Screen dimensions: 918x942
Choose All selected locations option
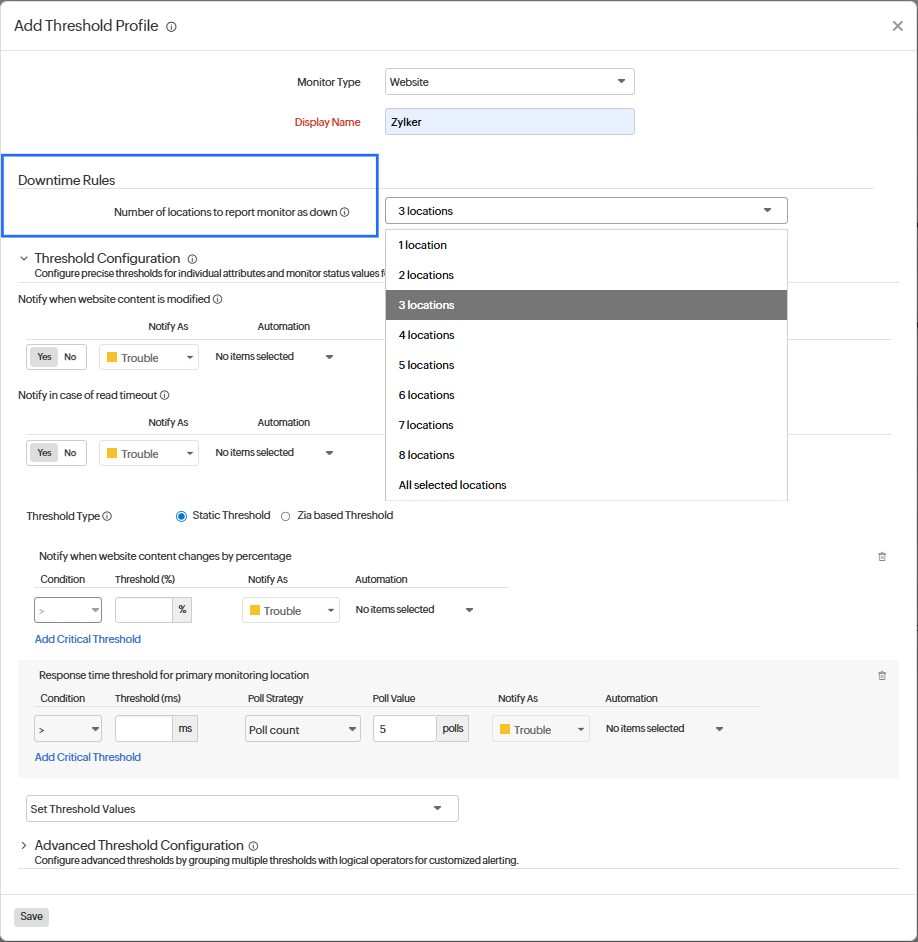tap(453, 485)
